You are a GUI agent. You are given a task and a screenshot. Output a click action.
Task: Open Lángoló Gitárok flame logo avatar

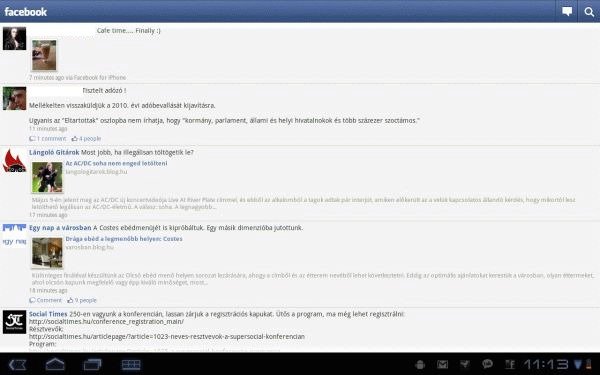[15, 161]
